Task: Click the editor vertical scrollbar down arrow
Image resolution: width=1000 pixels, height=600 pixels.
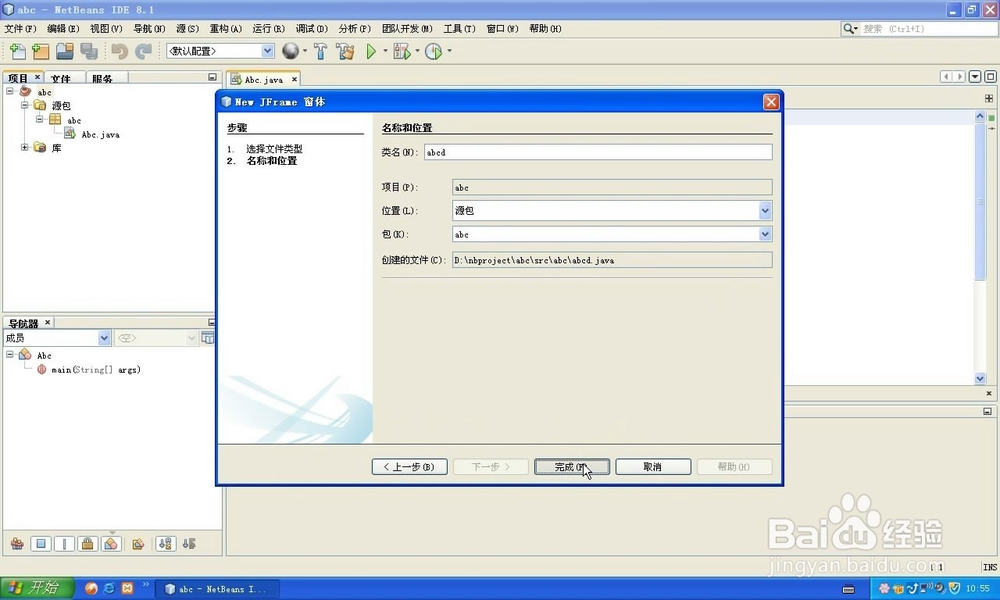Action: [x=980, y=378]
